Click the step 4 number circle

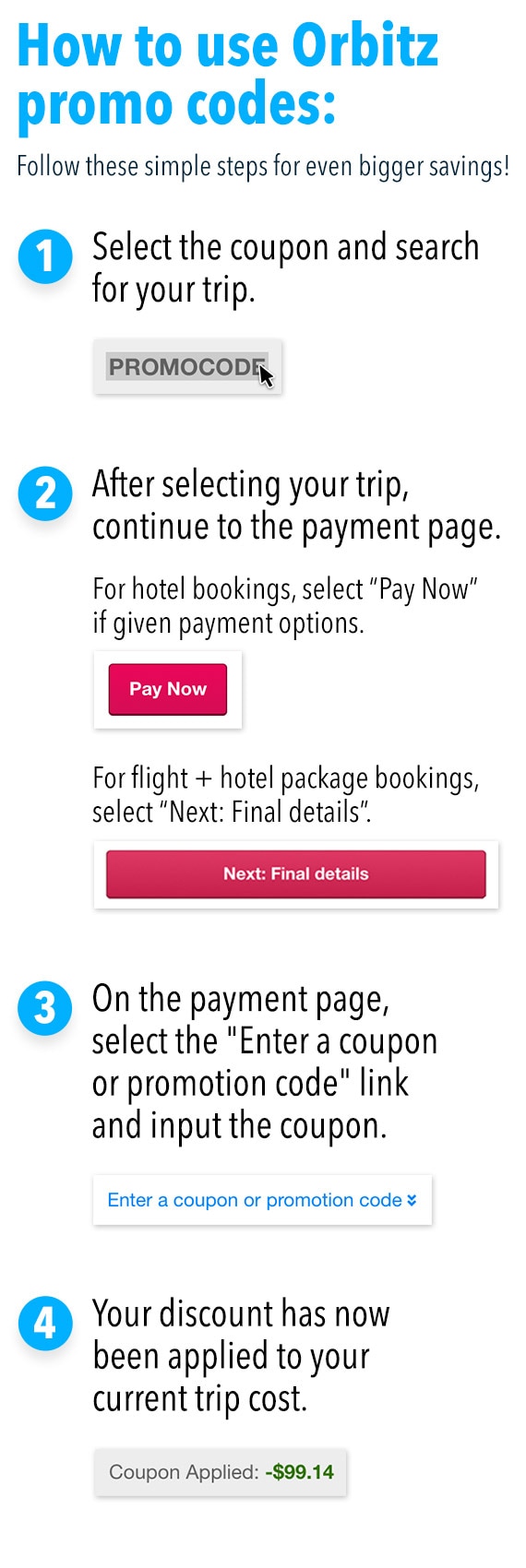click(x=45, y=1324)
